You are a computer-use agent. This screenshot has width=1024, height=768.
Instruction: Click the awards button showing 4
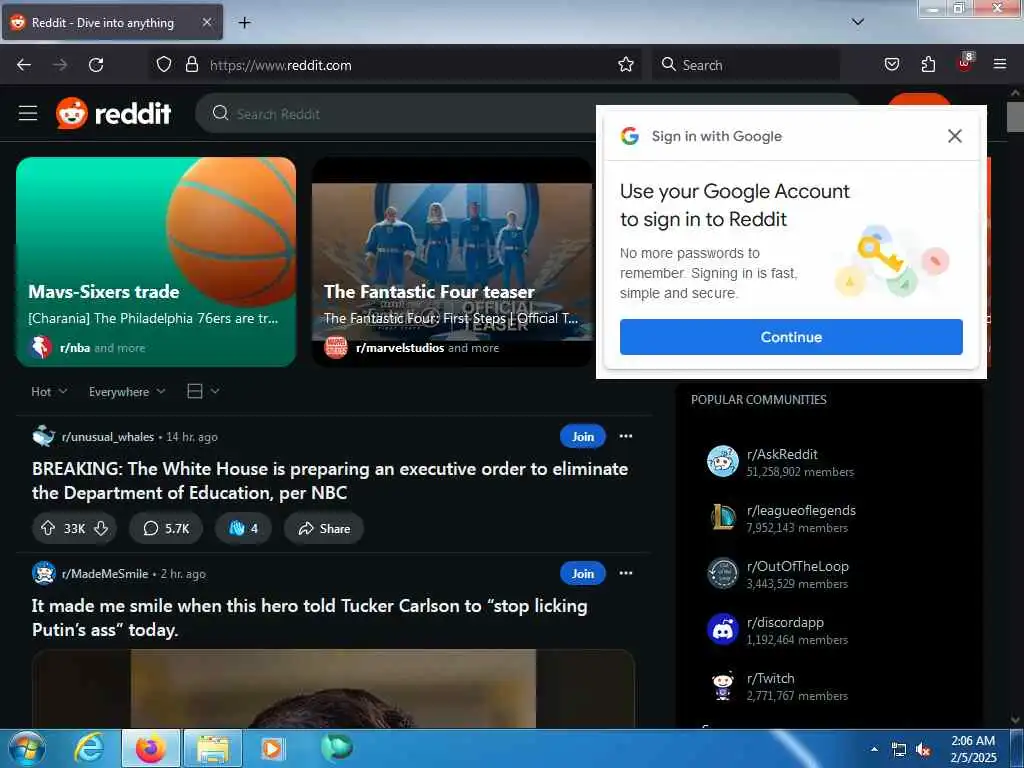tap(244, 528)
